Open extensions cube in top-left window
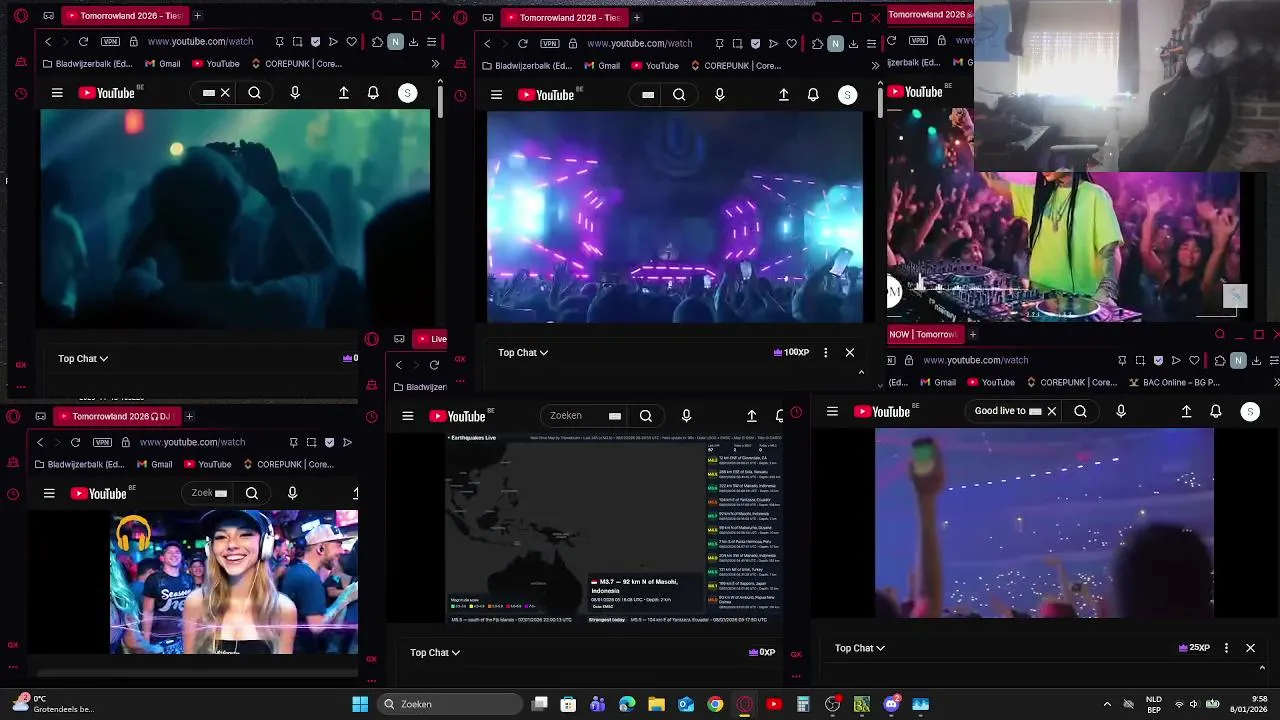Screen dimensions: 1280x720 [x=377, y=42]
